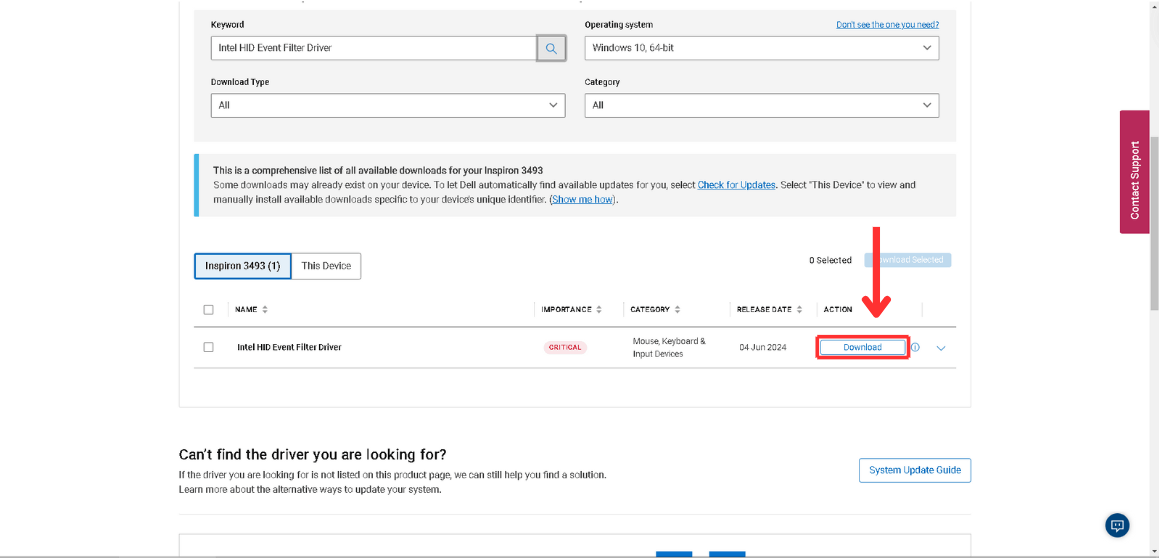Image resolution: width=1159 pixels, height=560 pixels.
Task: Download the Intel HID Event Filter Driver
Action: coord(863,347)
